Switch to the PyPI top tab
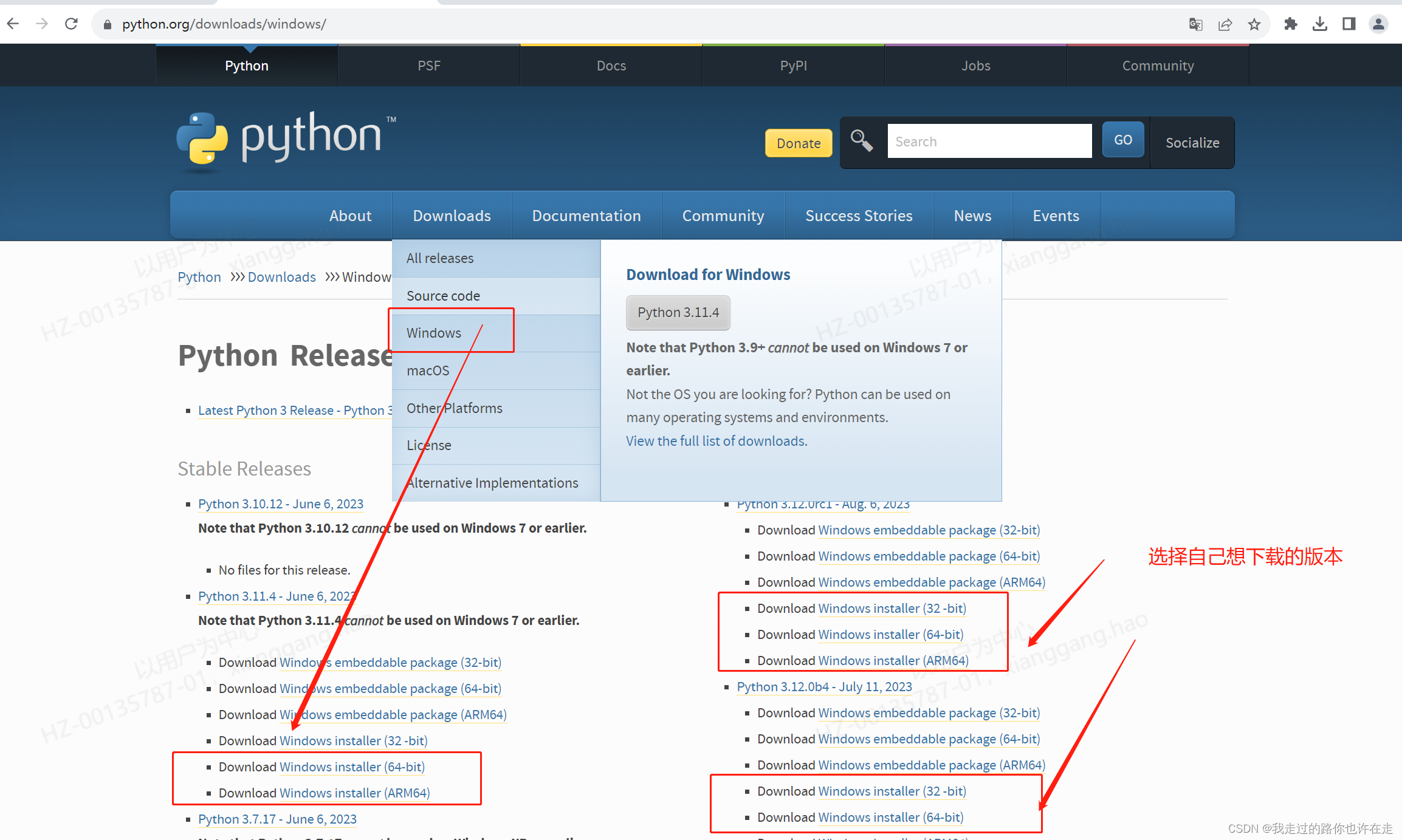Image resolution: width=1402 pixels, height=840 pixels. (794, 66)
